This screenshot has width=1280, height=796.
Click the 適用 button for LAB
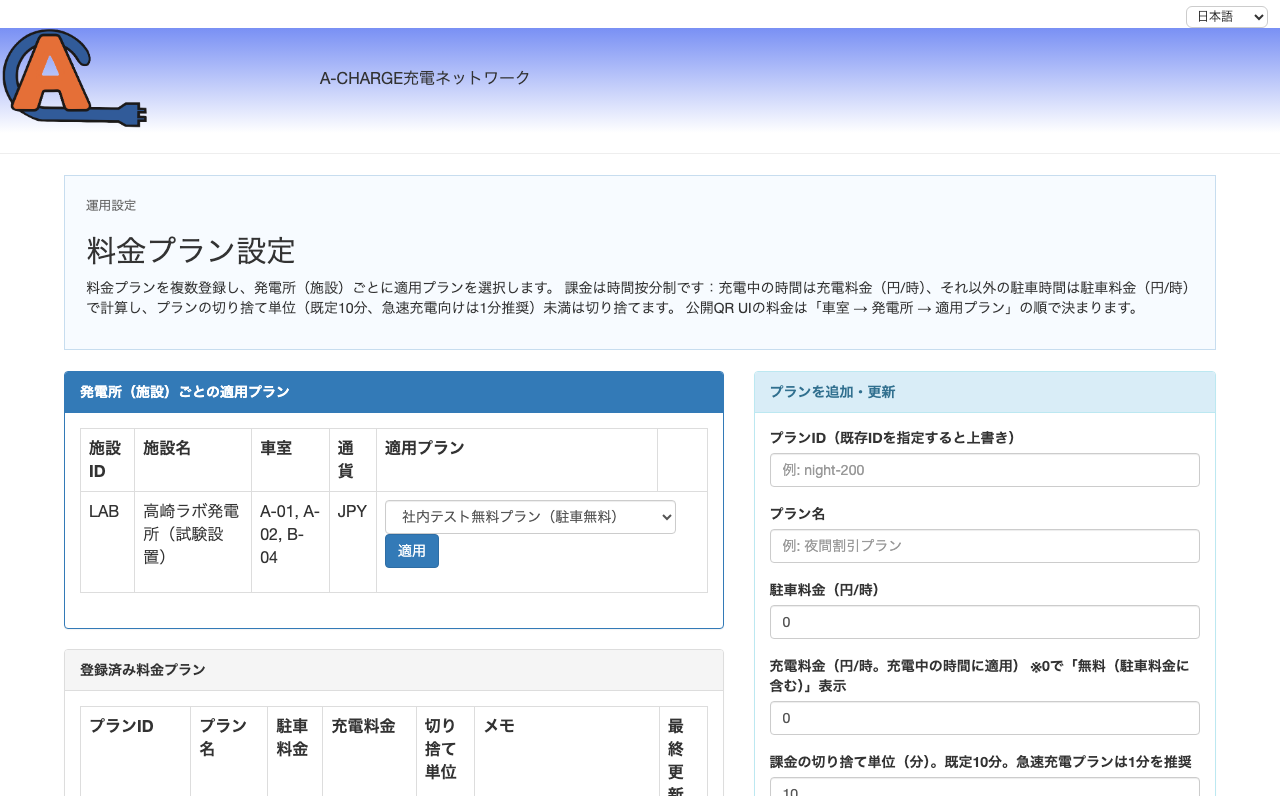point(412,551)
